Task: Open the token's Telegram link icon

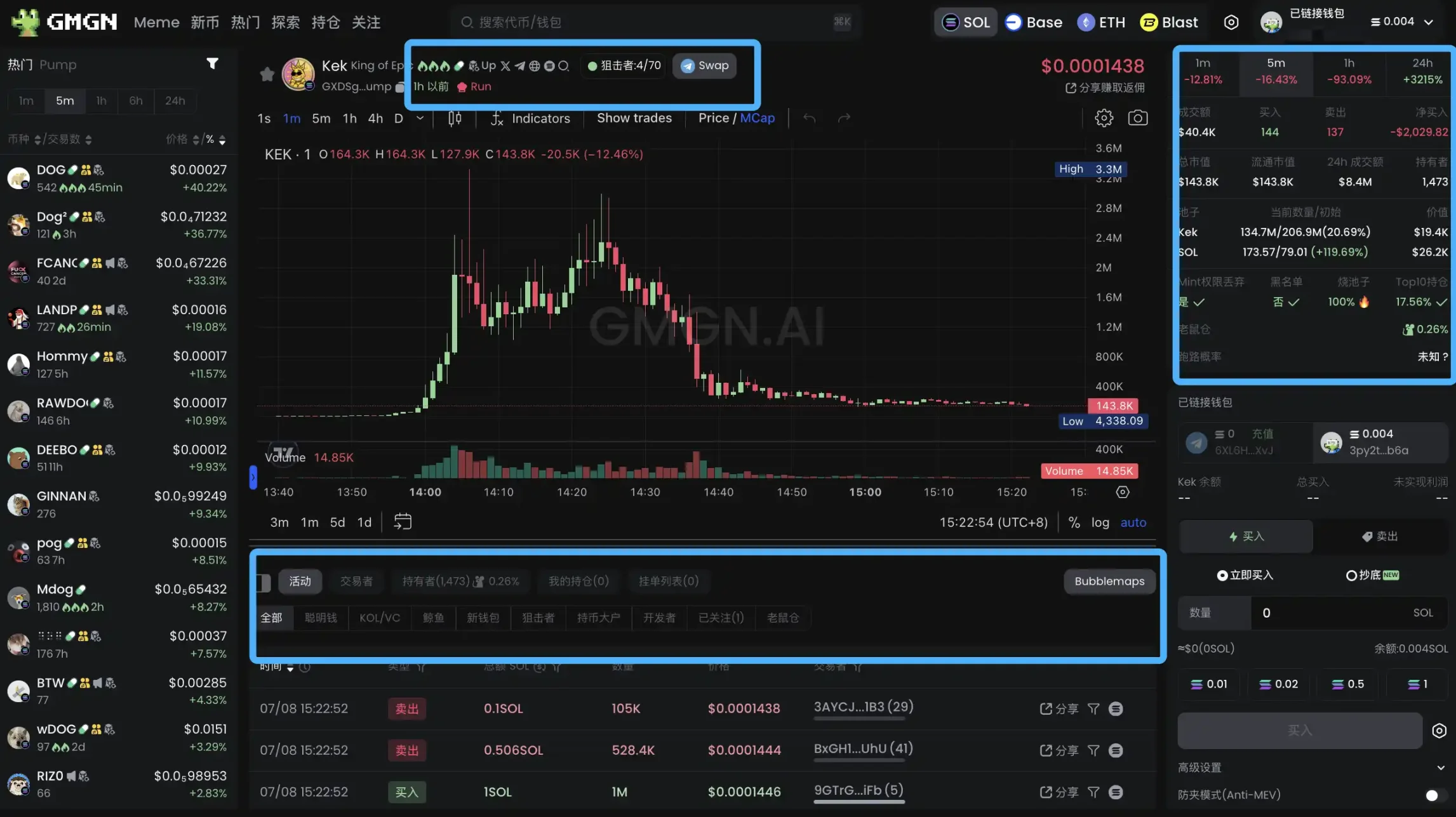Action: pos(521,65)
